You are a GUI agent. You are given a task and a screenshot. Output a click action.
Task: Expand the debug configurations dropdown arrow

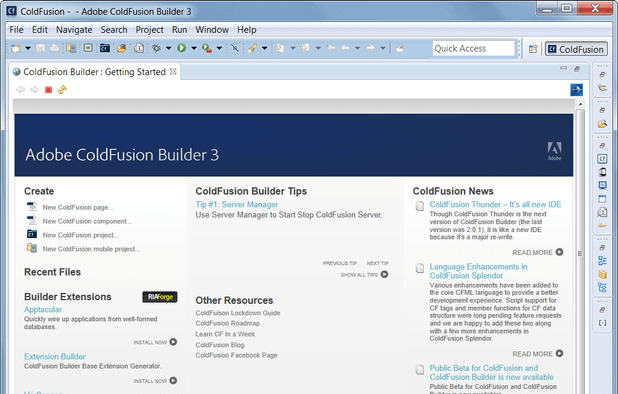(x=168, y=48)
